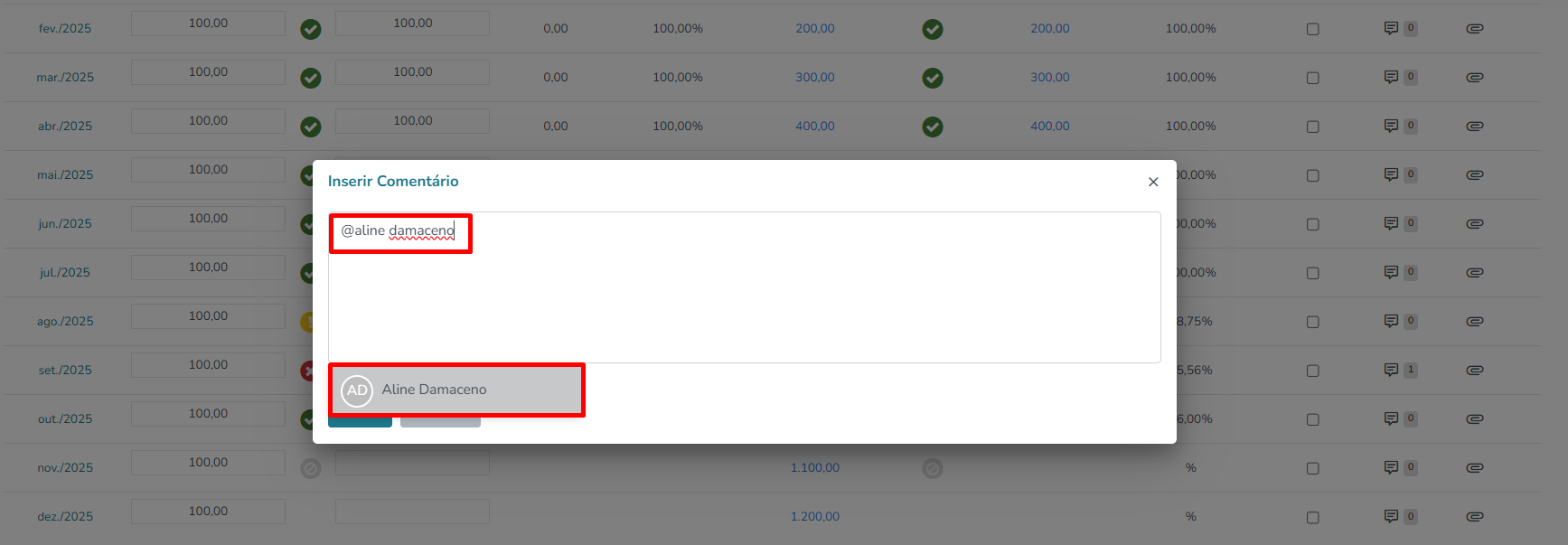Open attachment paperclip for mar./2025 row
This screenshot has width=1568, height=545.
click(x=1475, y=77)
